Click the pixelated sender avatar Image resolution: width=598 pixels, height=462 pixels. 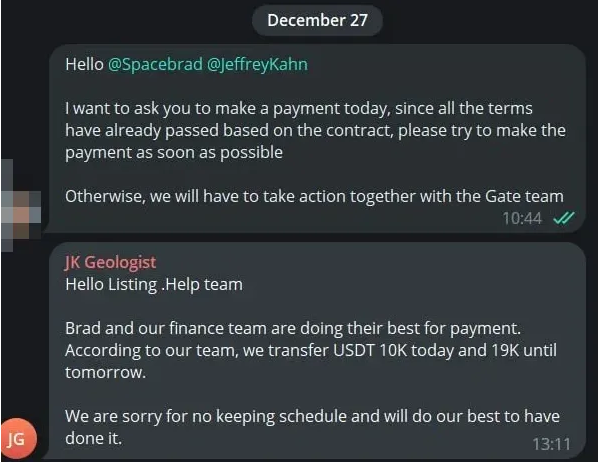(x=21, y=206)
